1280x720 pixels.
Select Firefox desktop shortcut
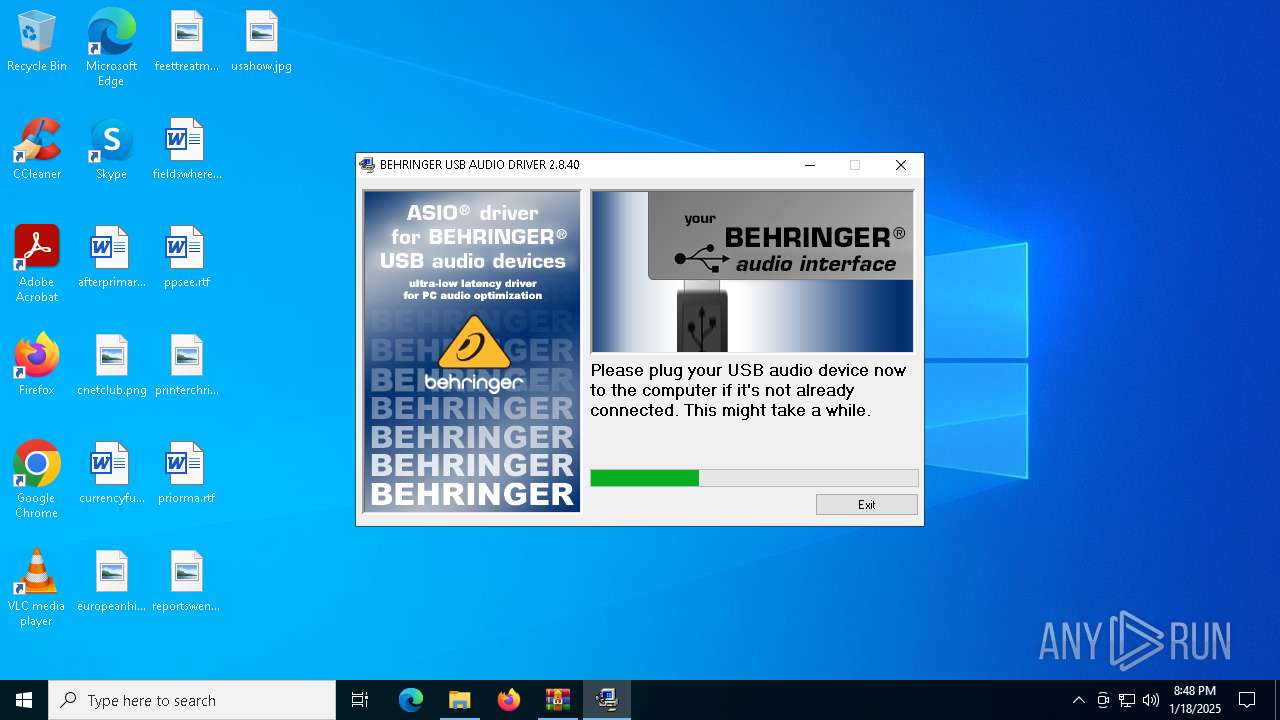pos(37,366)
